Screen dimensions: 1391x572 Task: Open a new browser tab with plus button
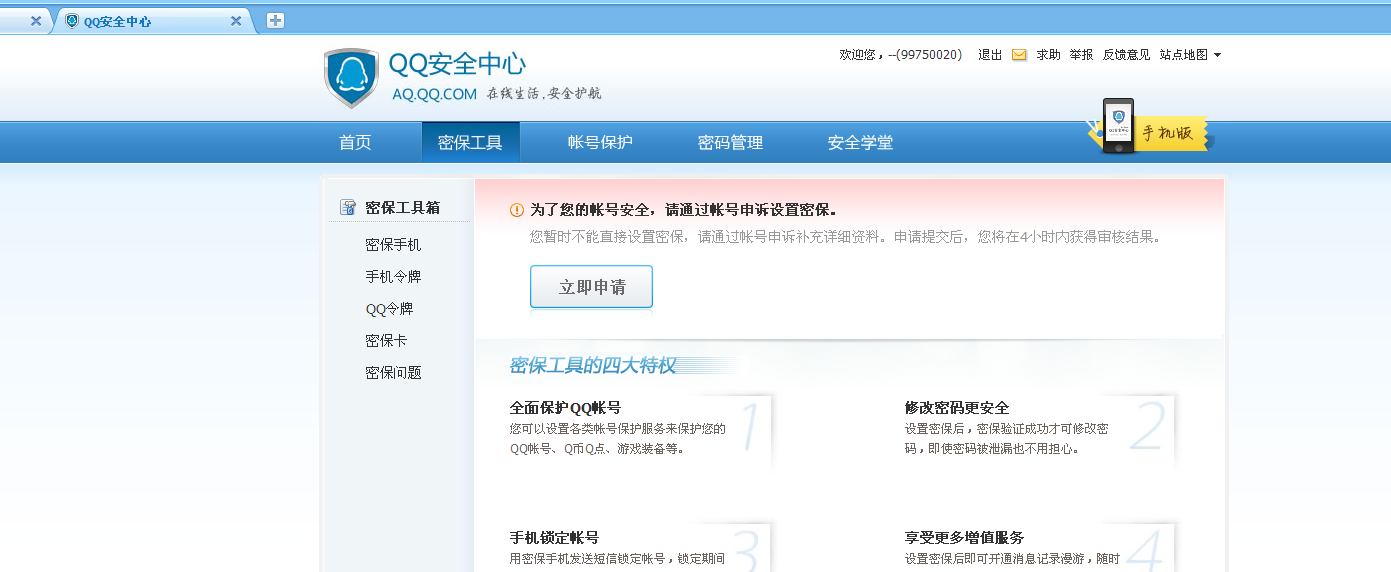pos(275,21)
